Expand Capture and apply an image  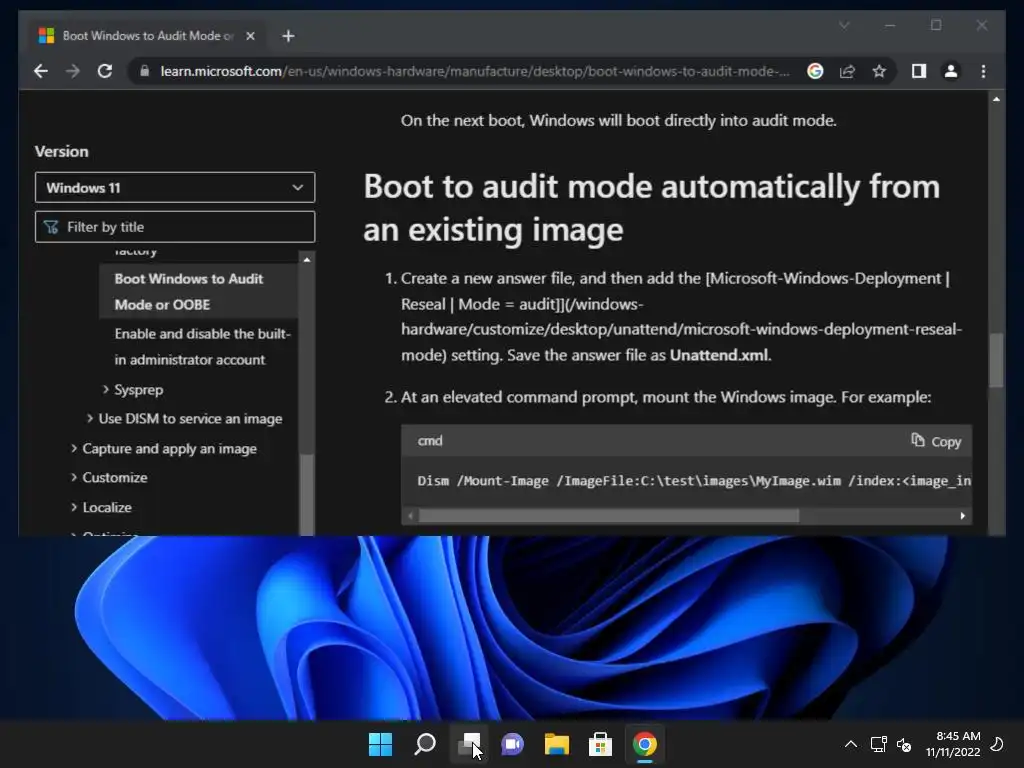tap(74, 448)
